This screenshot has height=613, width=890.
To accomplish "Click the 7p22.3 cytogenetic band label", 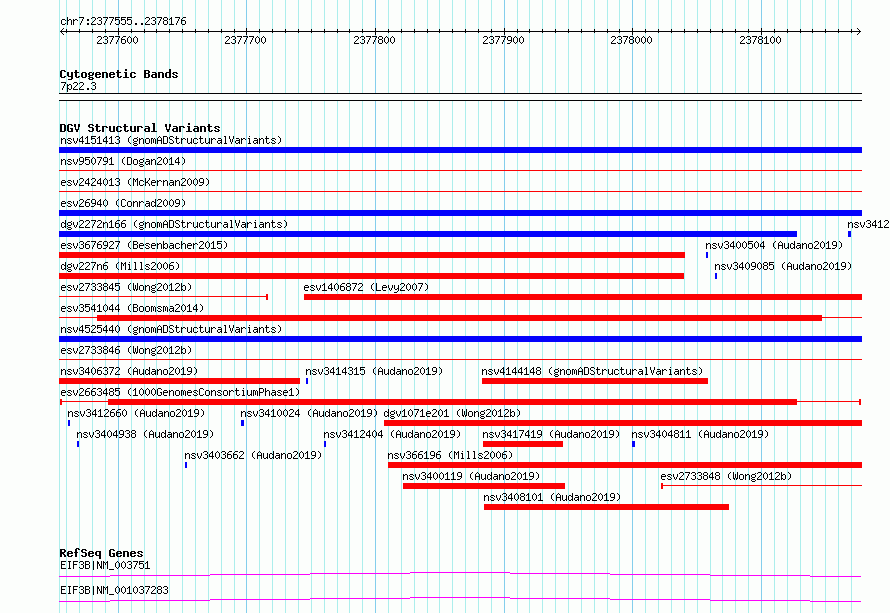I will (x=78, y=86).
